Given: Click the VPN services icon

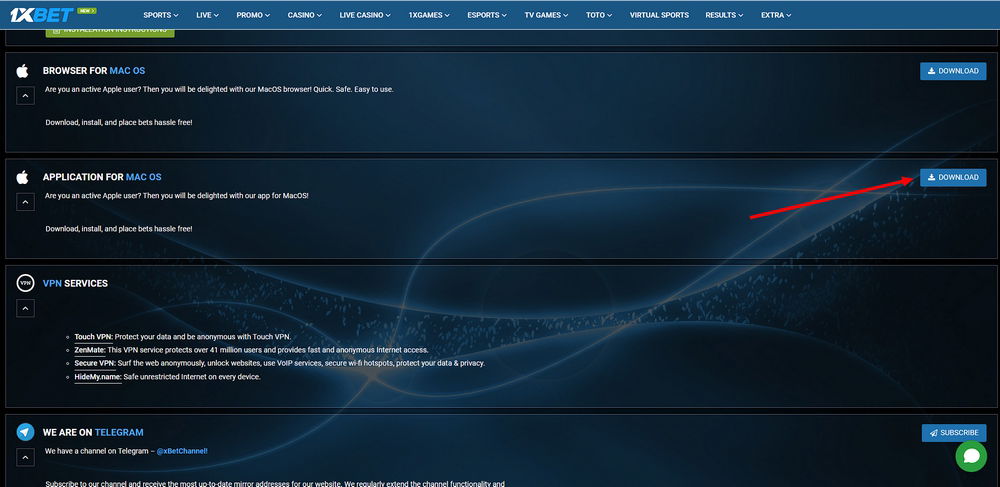Looking at the screenshot, I should (x=25, y=283).
